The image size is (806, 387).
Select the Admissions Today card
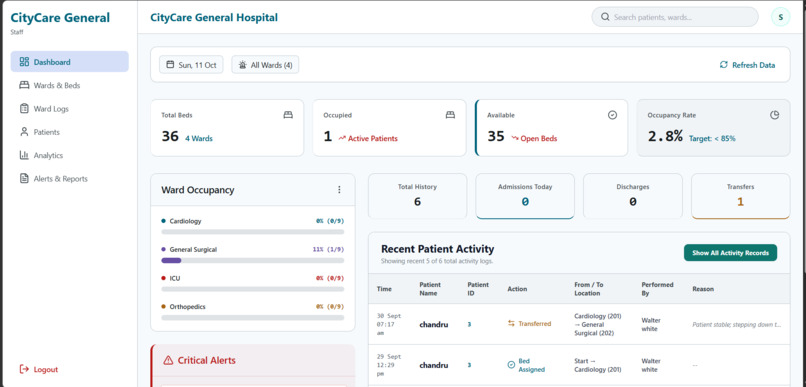click(x=525, y=196)
